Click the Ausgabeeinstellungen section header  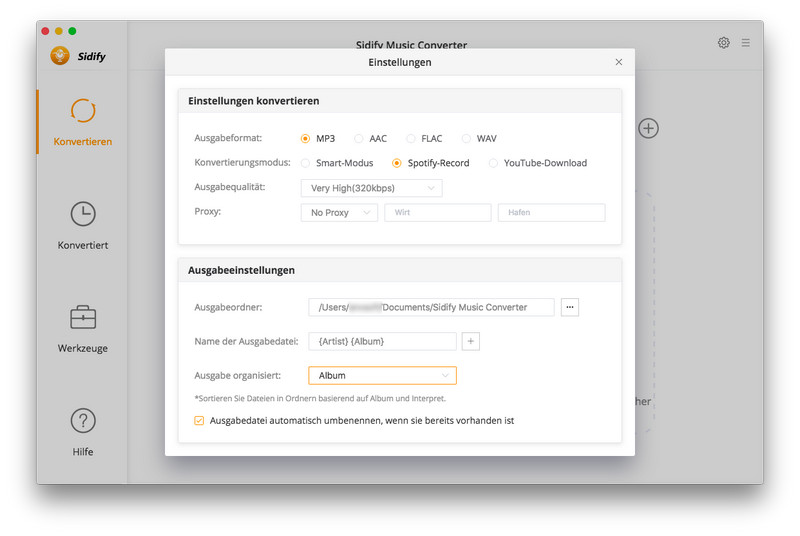tap(241, 270)
